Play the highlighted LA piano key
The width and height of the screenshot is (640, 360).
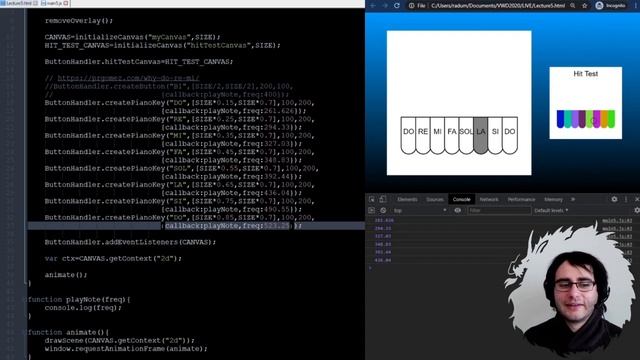pos(481,135)
